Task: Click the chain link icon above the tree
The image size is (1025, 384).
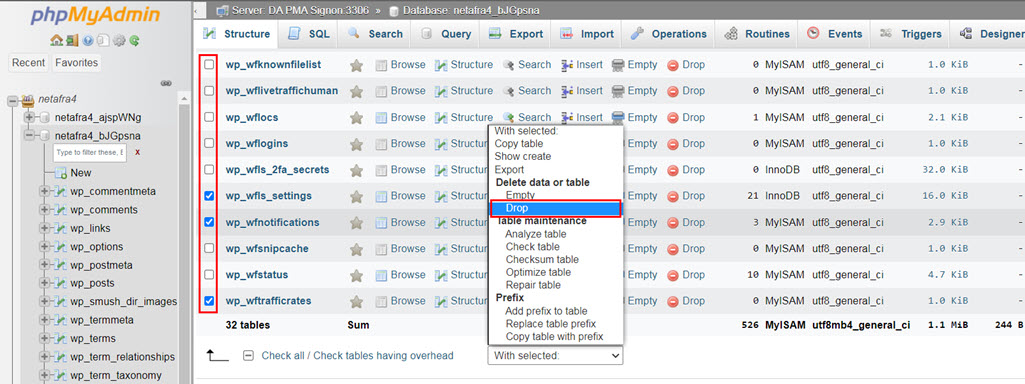Action: coord(166,84)
